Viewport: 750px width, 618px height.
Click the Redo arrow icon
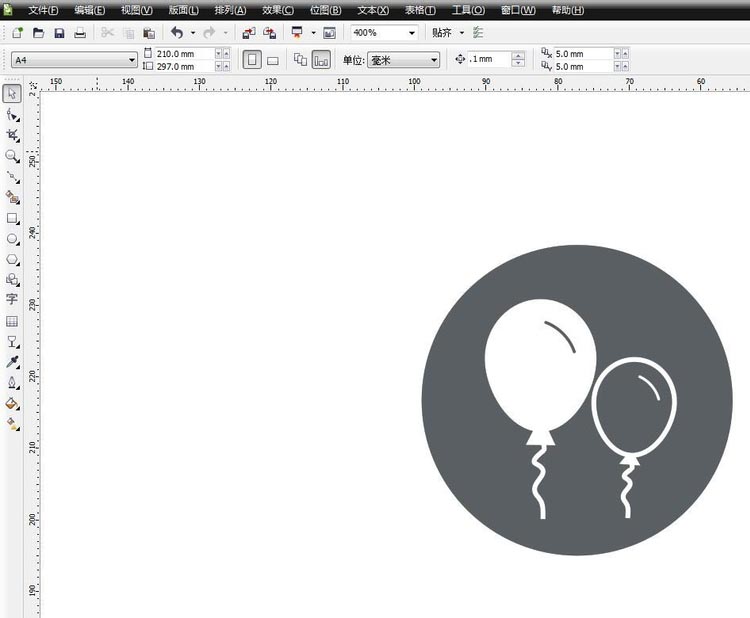209,33
